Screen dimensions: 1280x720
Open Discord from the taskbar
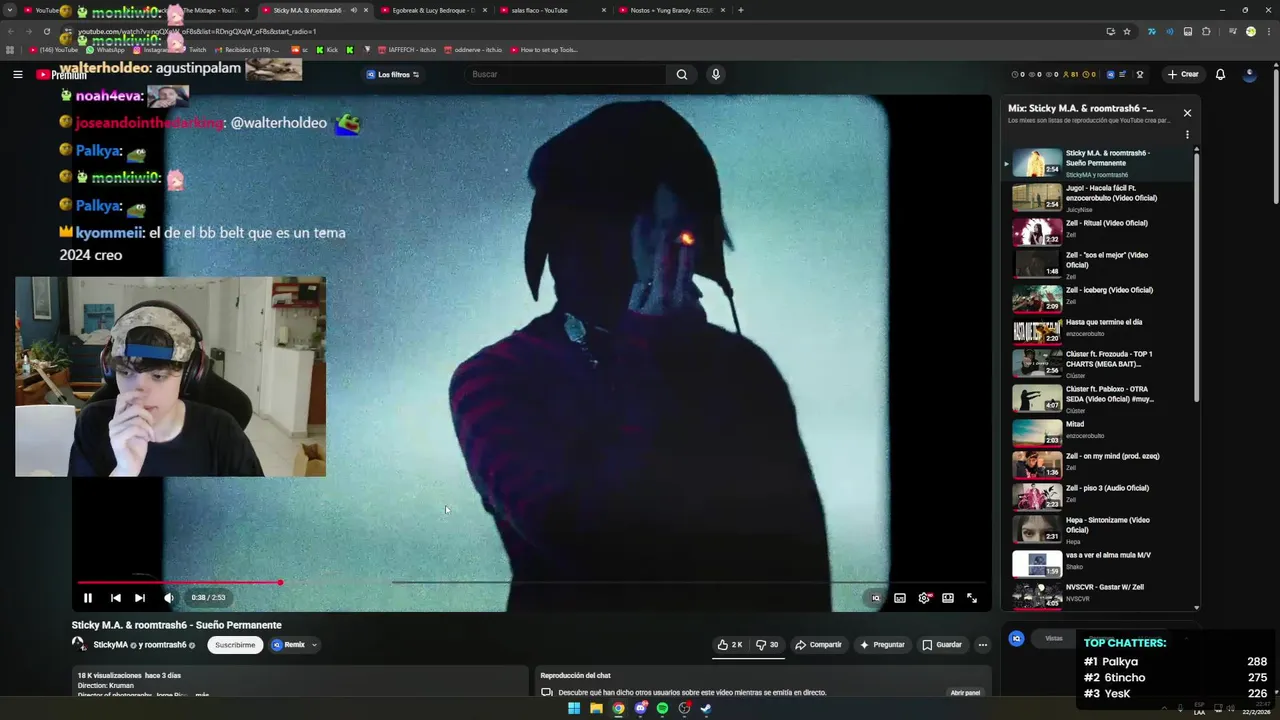(640, 708)
